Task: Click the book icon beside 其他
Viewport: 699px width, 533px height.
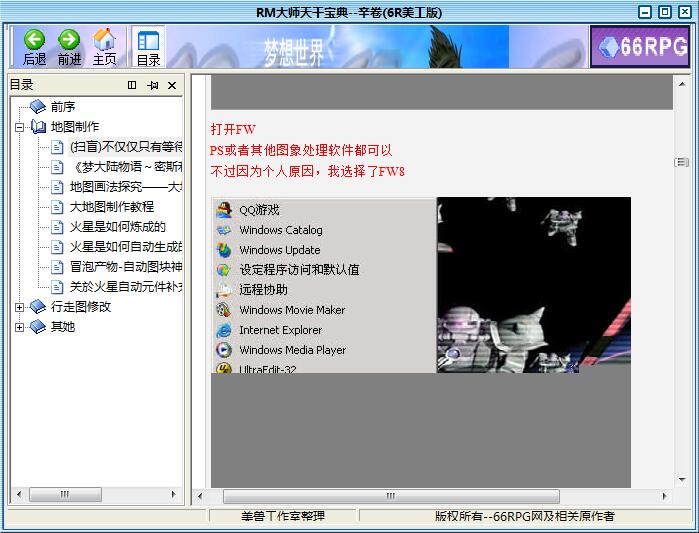Action: coord(38,327)
